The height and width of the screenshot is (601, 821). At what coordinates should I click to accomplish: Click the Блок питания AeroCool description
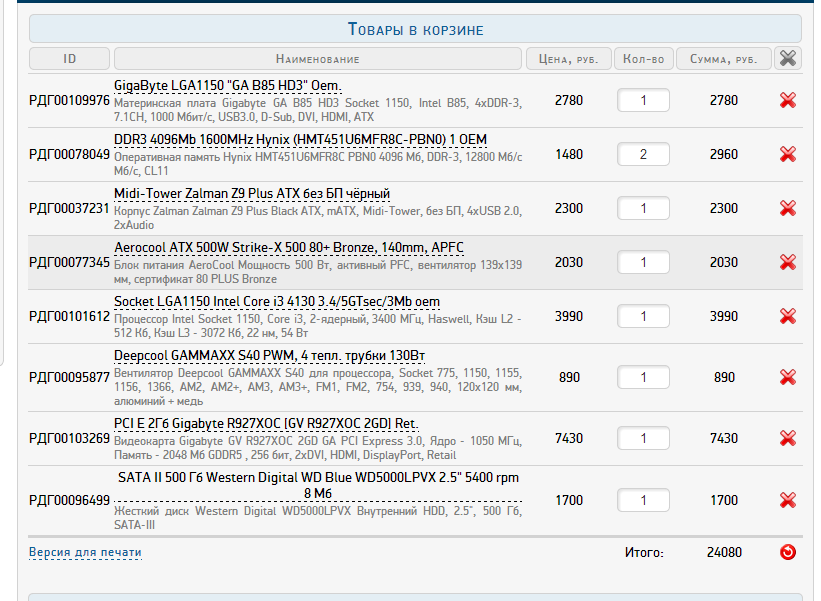tap(318, 272)
